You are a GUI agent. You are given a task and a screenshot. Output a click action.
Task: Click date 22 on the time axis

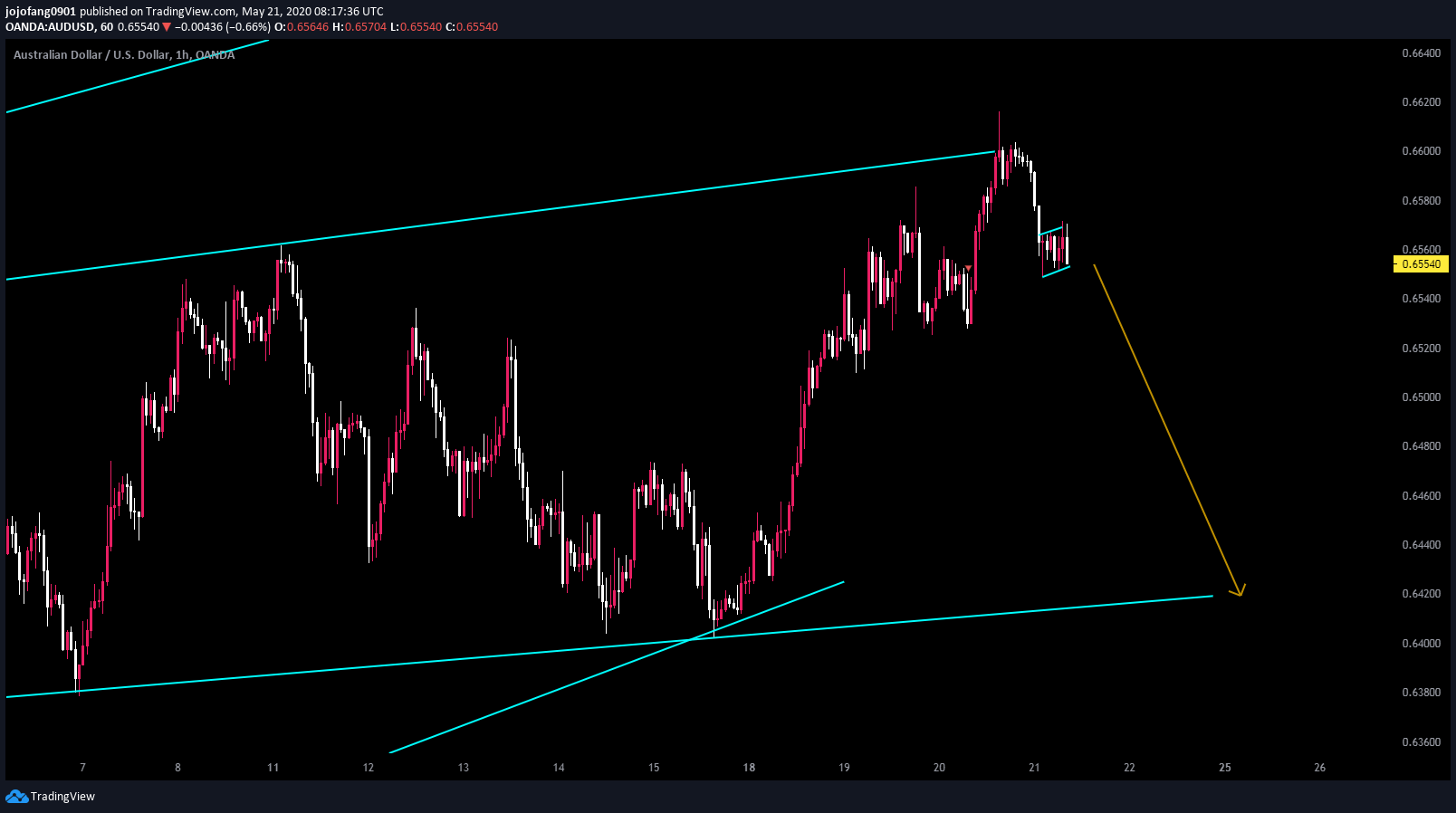(x=1129, y=768)
